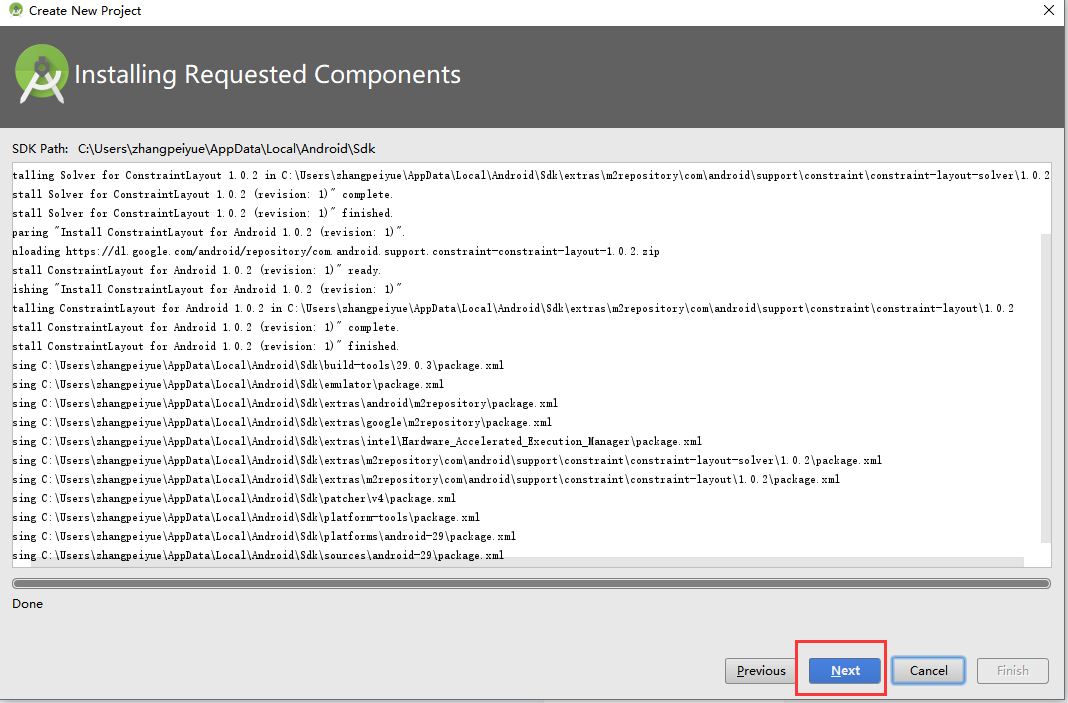Click the 'Create New Project' window title
Screen dimensions: 1068x703
[x=85, y=10]
